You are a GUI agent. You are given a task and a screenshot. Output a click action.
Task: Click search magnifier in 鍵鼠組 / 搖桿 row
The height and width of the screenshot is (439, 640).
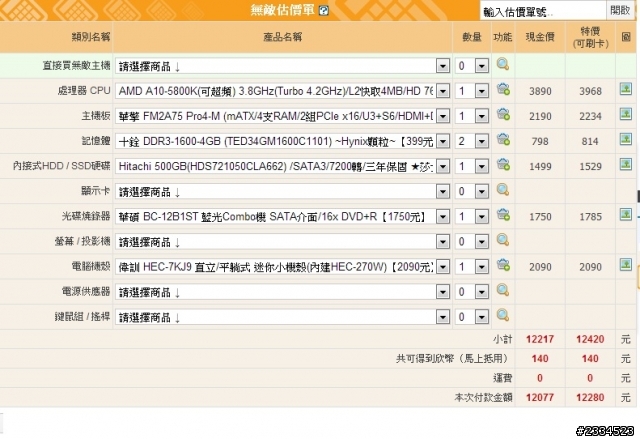coord(503,316)
